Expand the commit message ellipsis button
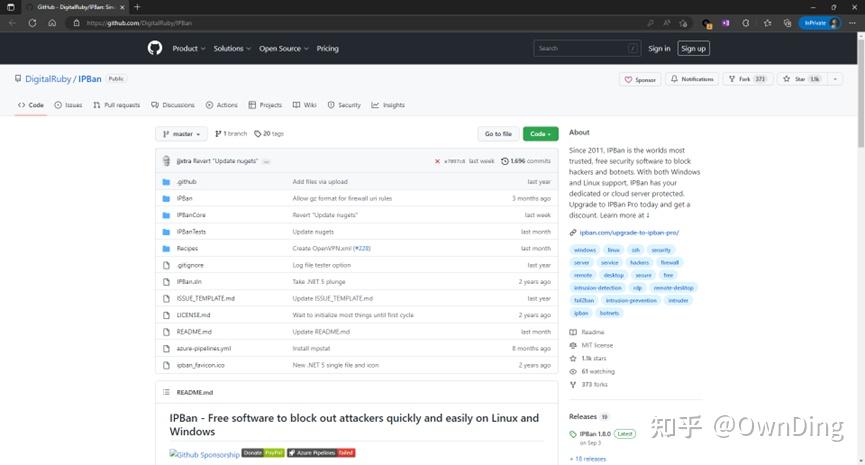The image size is (865, 465). click(x=266, y=162)
